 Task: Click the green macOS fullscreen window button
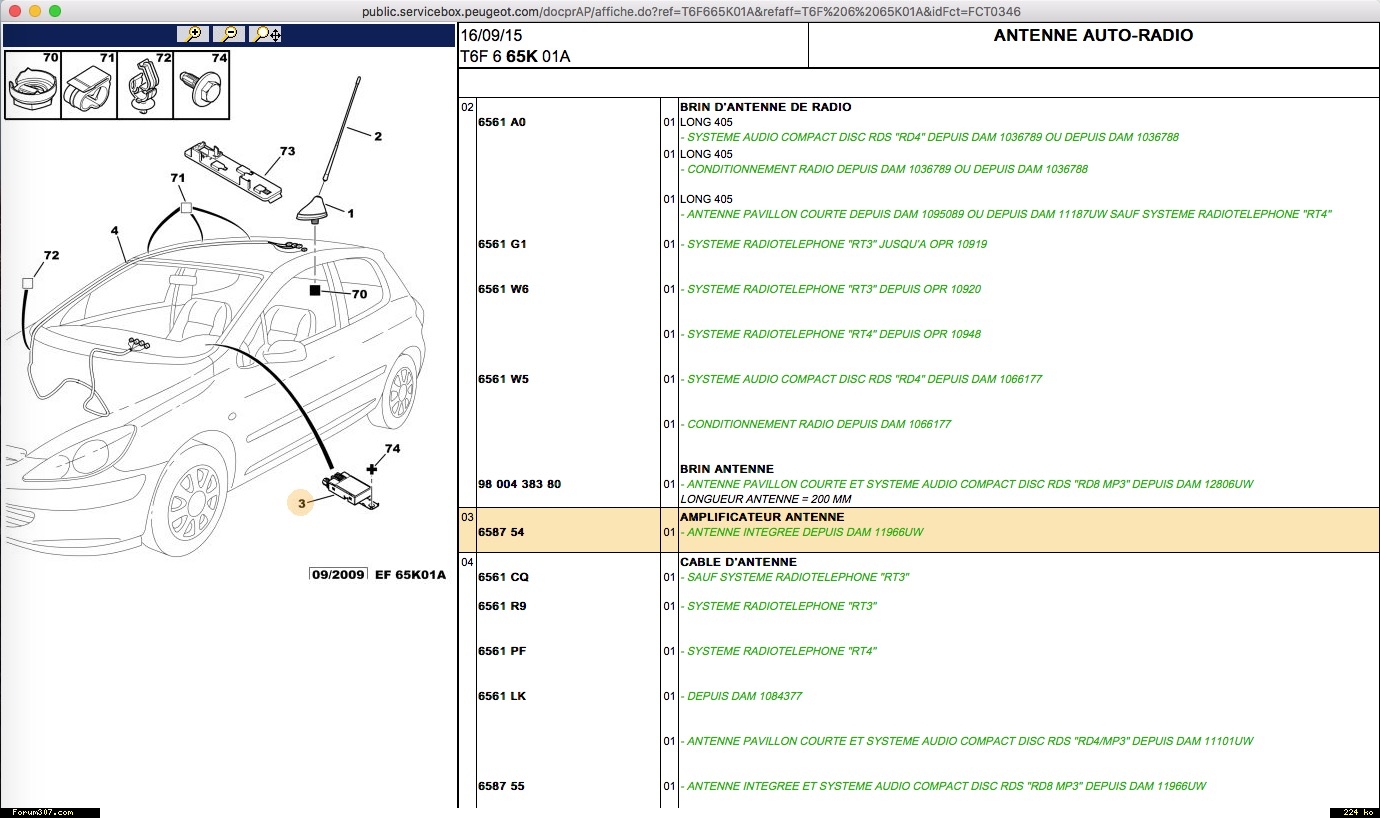55,11
